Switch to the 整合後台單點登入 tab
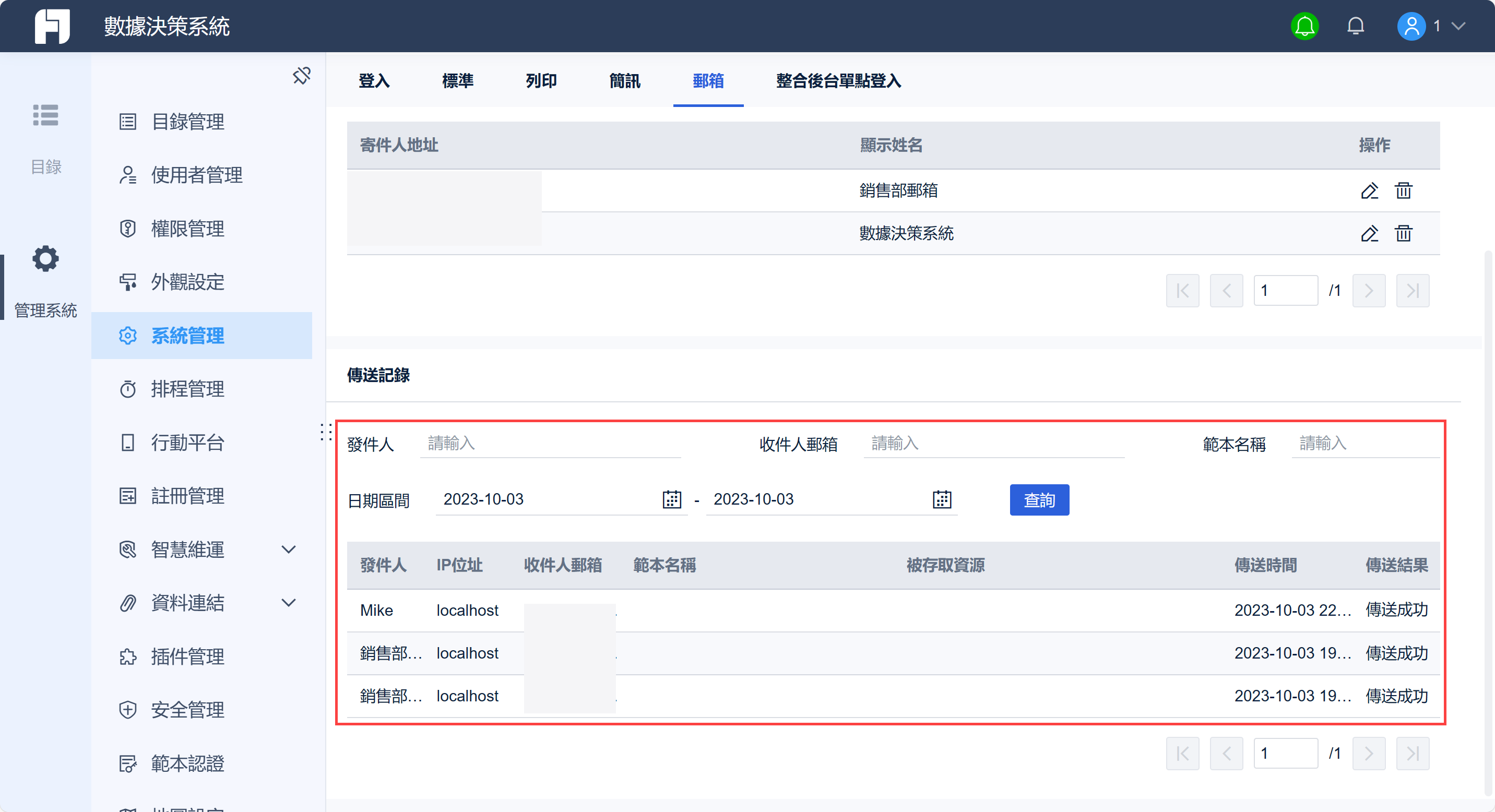This screenshot has height=812, width=1495. point(838,80)
